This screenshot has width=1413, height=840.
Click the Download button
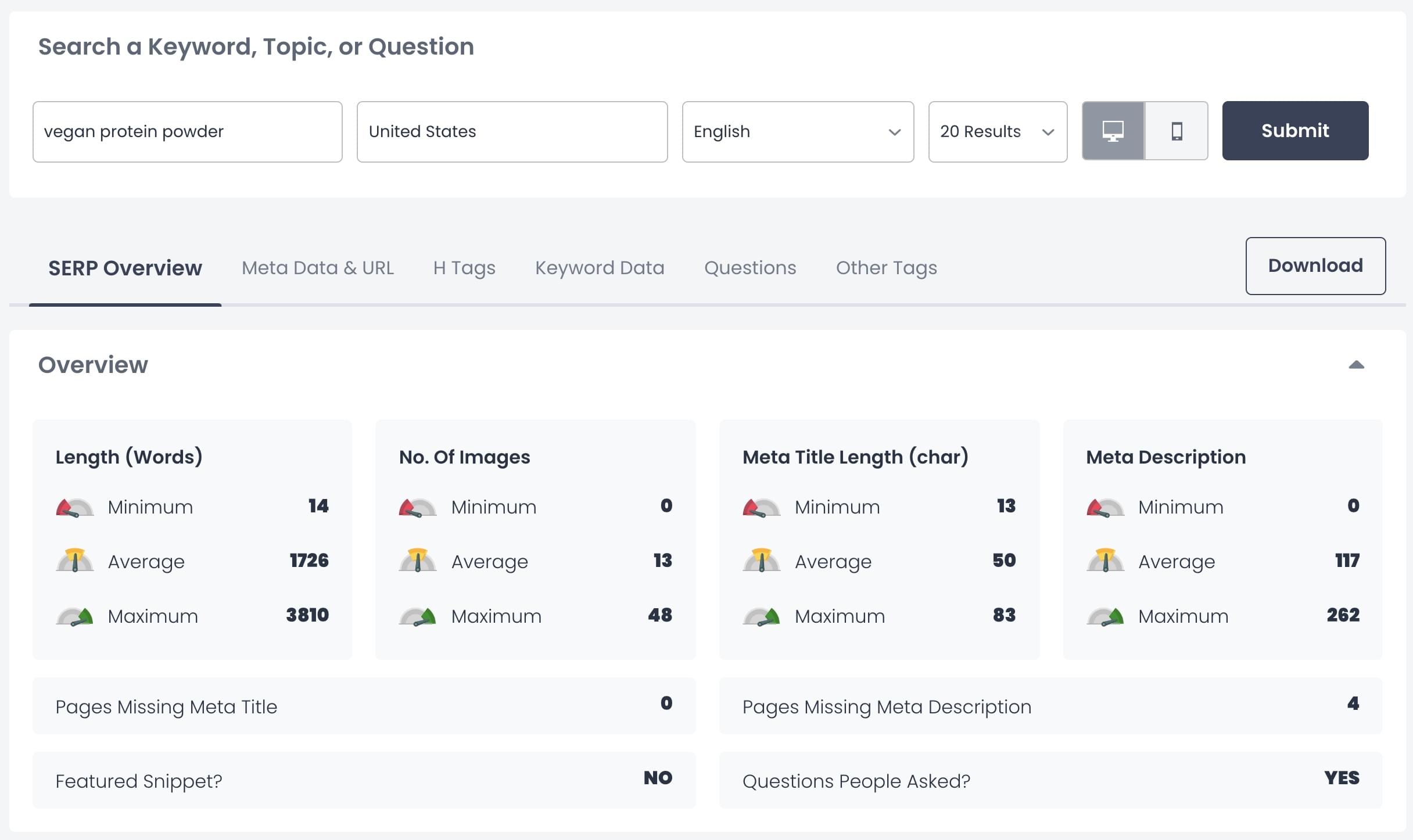pyautogui.click(x=1315, y=265)
